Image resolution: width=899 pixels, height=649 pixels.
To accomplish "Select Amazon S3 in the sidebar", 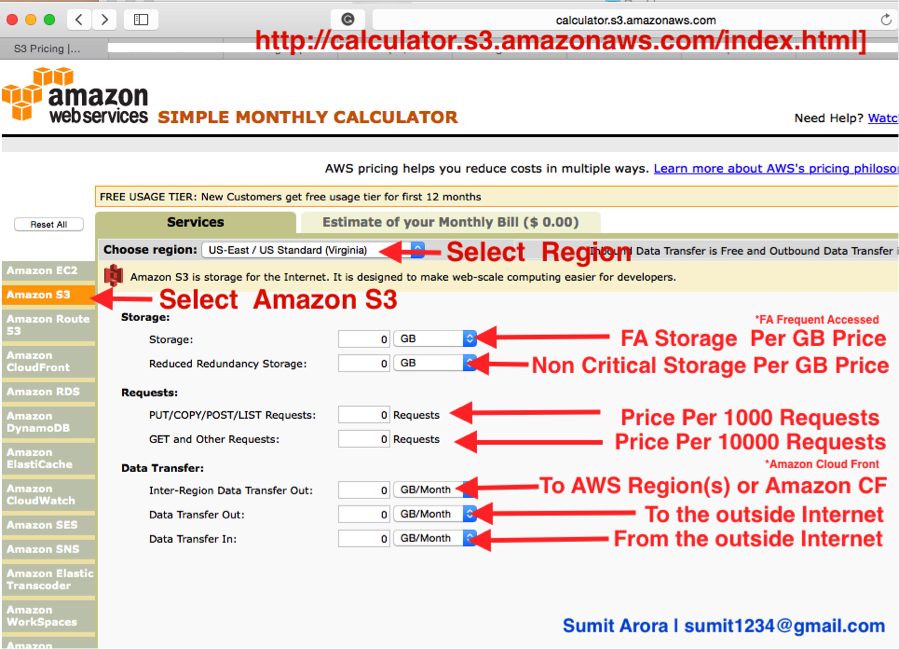I will 49,295.
